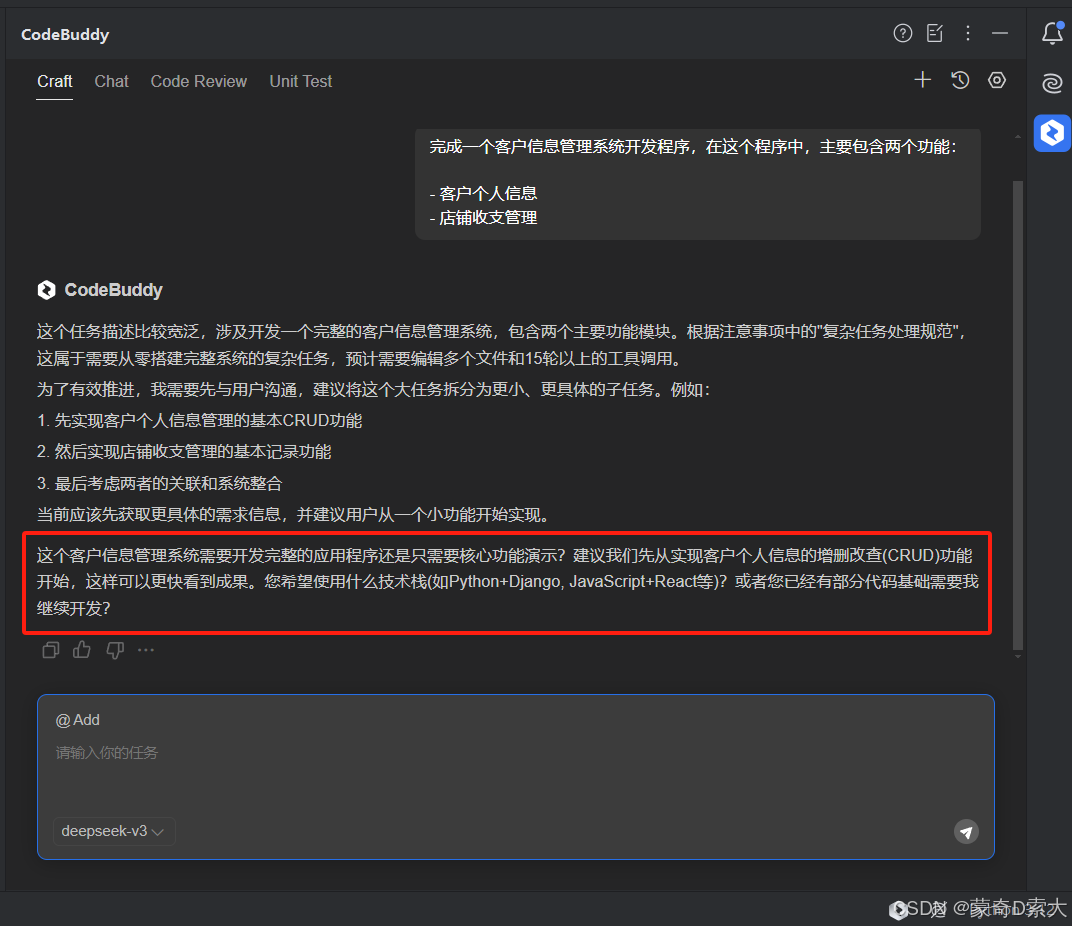Click list item '3. 最后考虑两者的关联和系统整合'
Image resolution: width=1072 pixels, height=926 pixels.
click(x=159, y=484)
